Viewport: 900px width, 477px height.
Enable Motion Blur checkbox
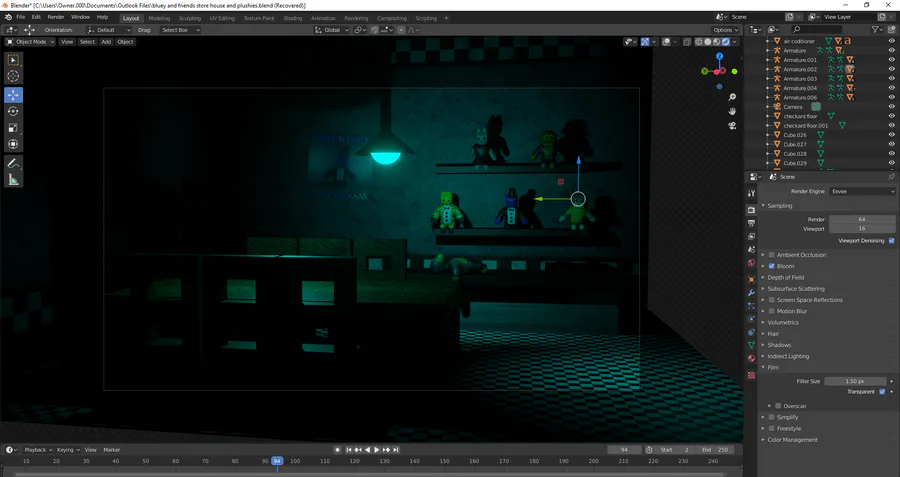click(771, 311)
